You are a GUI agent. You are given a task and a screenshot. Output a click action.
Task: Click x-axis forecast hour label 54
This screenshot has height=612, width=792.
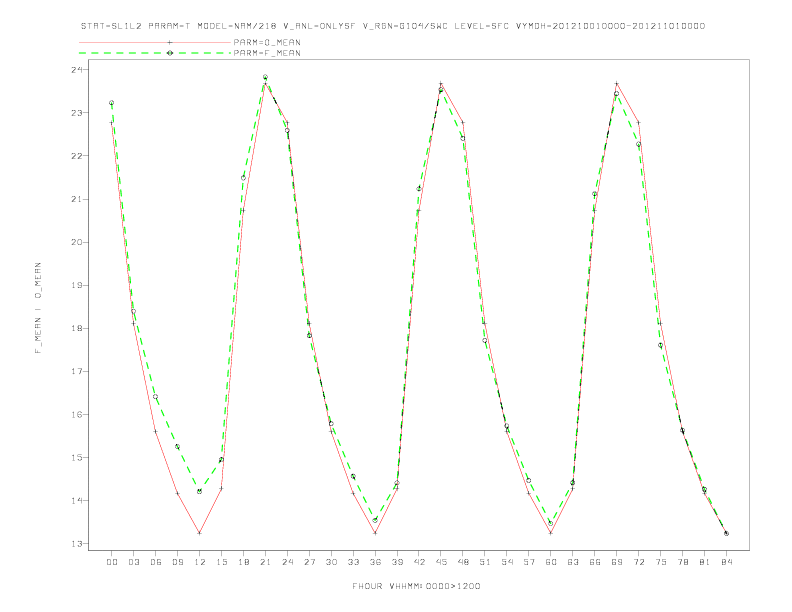tap(507, 562)
